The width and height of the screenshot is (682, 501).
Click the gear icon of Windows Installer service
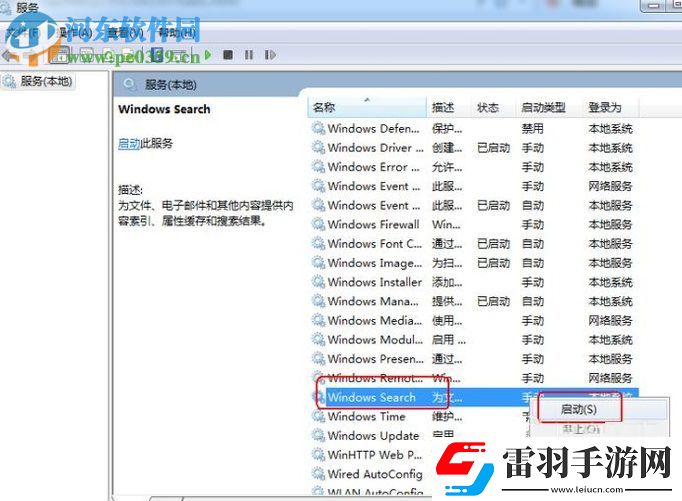pos(319,282)
